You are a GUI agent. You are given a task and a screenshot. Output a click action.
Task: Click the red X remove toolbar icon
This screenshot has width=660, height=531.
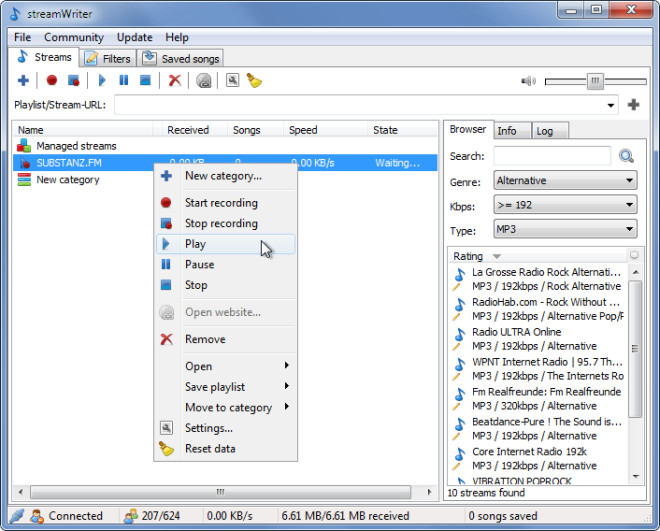click(x=175, y=80)
